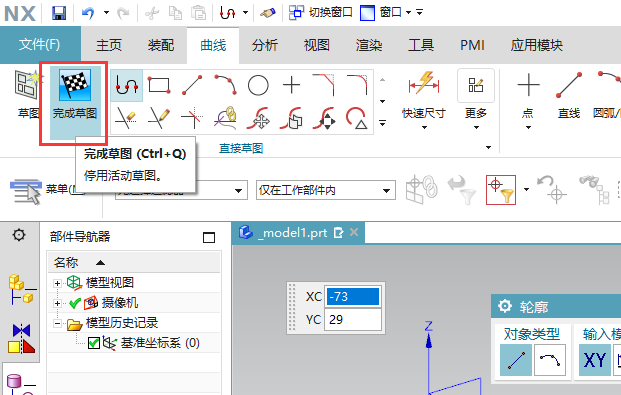Click the Line (直线) tool in Curve group

(x=569, y=95)
